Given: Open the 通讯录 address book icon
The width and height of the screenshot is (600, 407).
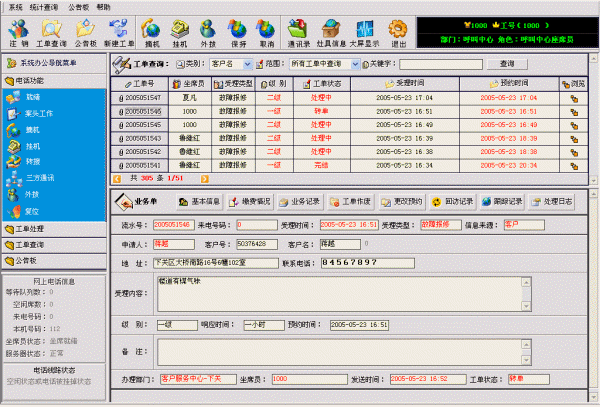Looking at the screenshot, I should (299, 31).
